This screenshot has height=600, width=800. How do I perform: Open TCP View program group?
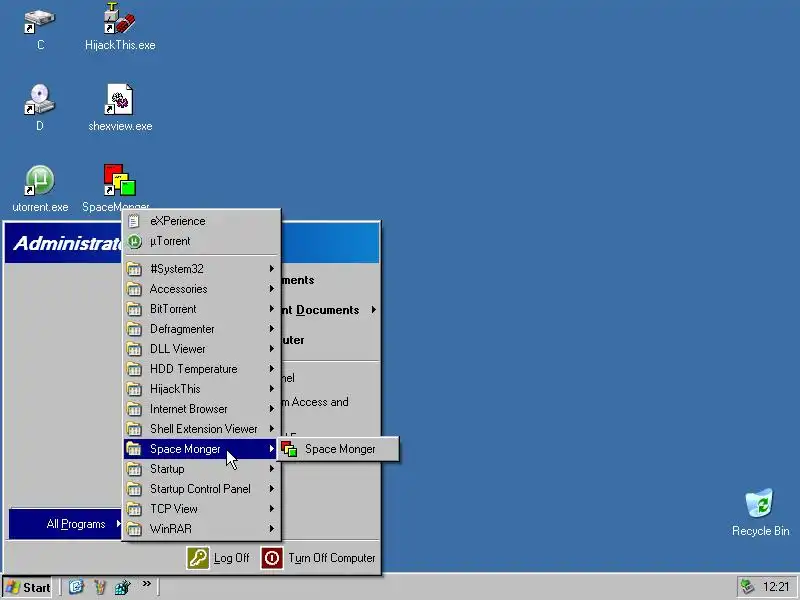click(202, 509)
